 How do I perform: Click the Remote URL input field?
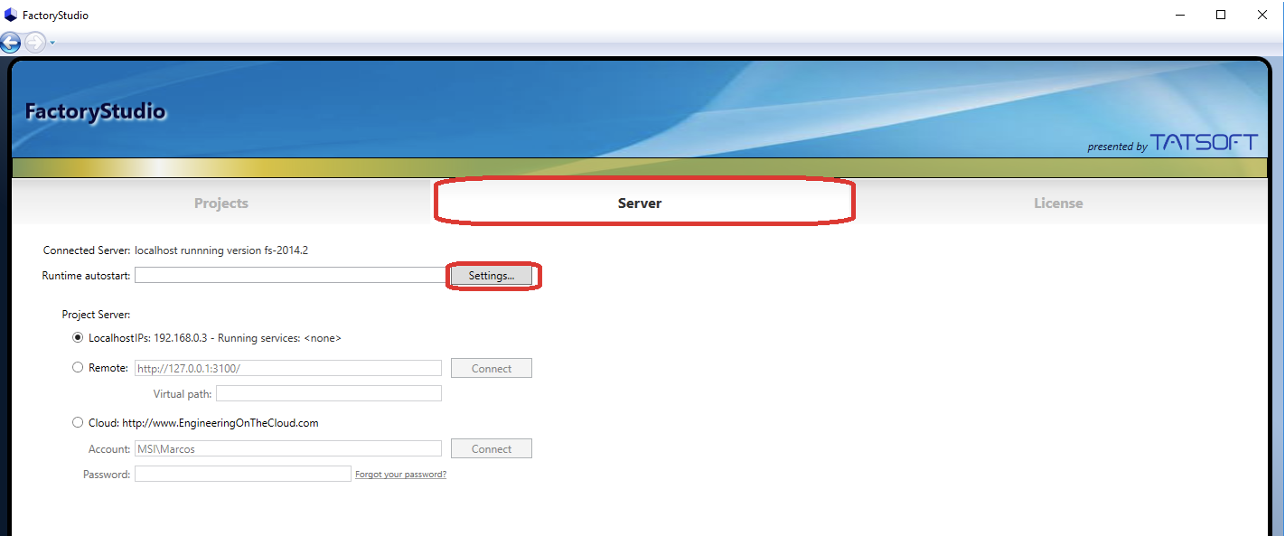point(288,368)
